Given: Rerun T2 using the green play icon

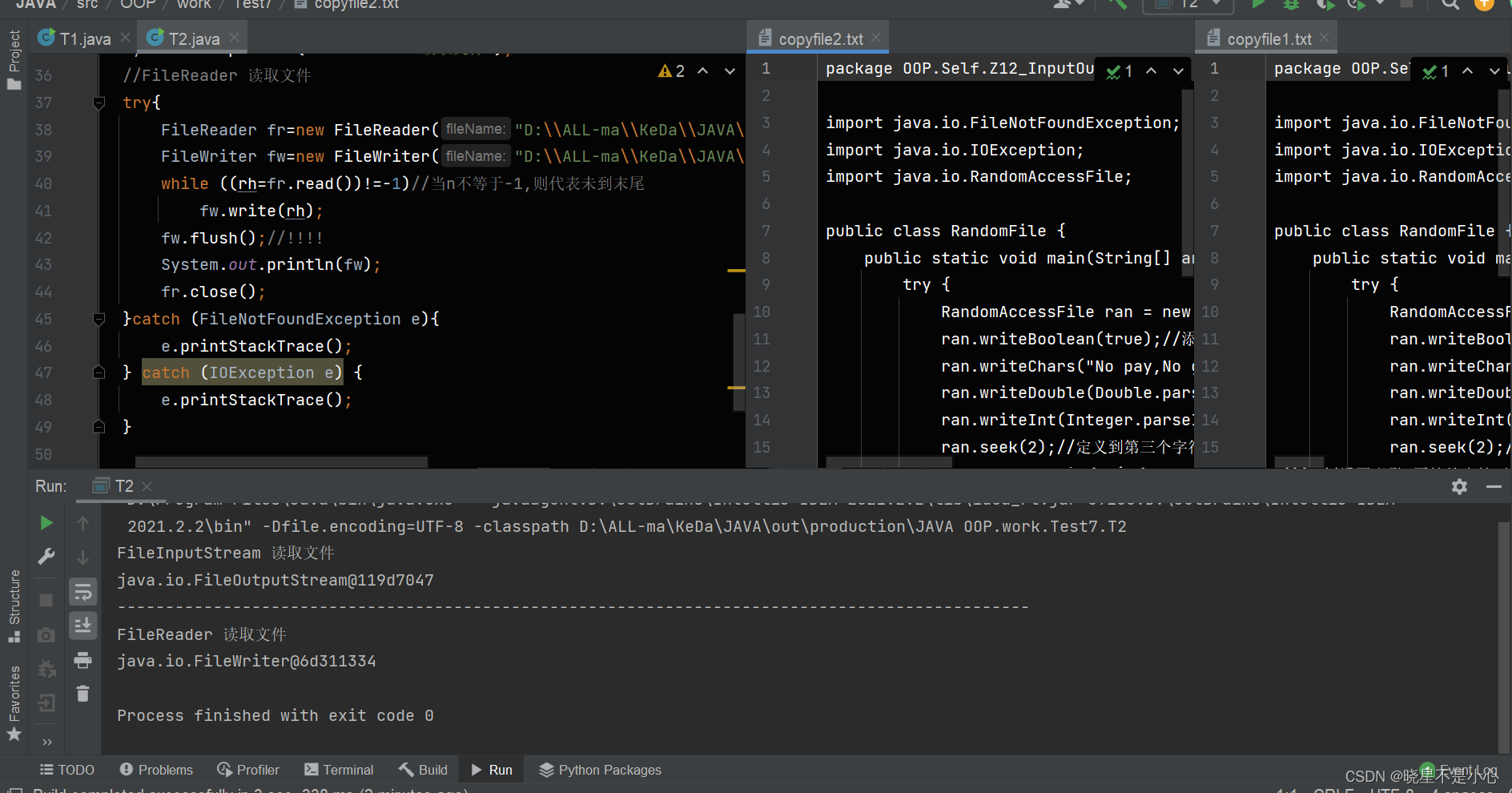Looking at the screenshot, I should pyautogui.click(x=46, y=523).
